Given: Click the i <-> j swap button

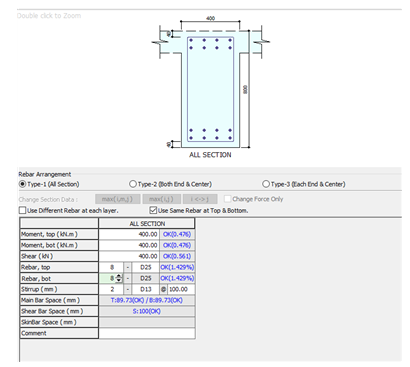Looking at the screenshot, I should point(200,199).
